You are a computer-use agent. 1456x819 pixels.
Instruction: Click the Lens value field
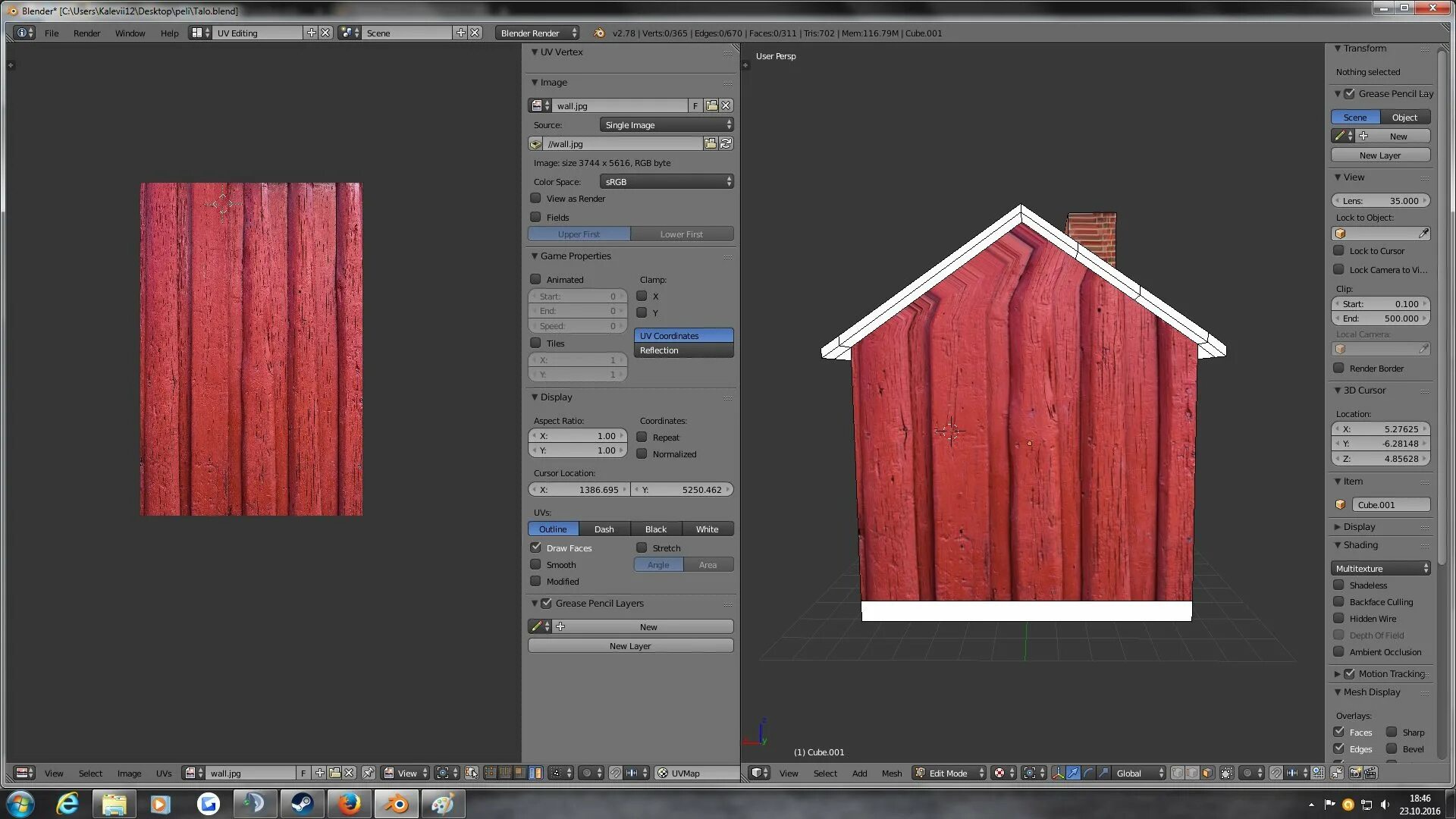click(x=1380, y=200)
